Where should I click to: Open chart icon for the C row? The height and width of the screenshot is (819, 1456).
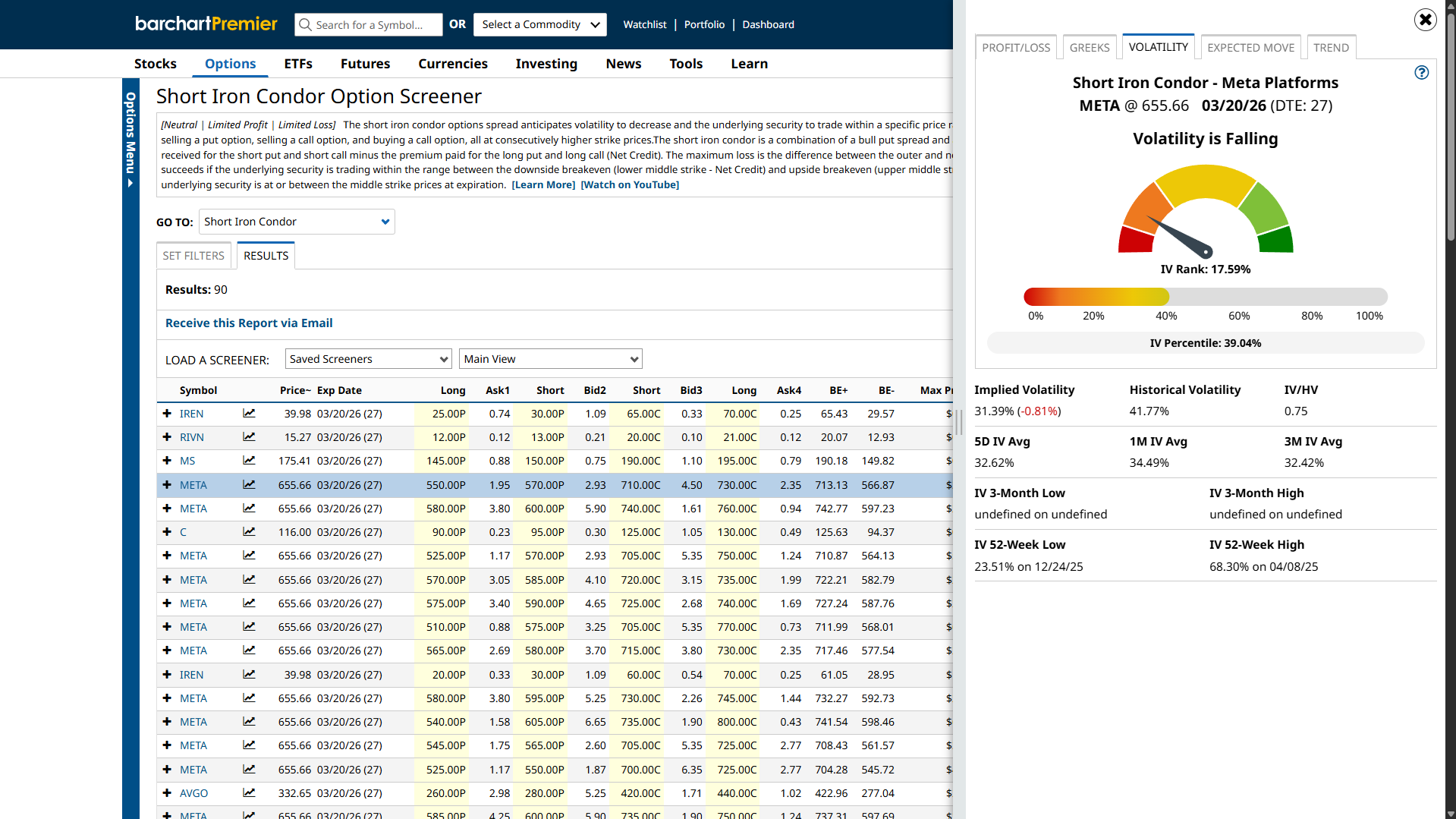[x=249, y=532]
